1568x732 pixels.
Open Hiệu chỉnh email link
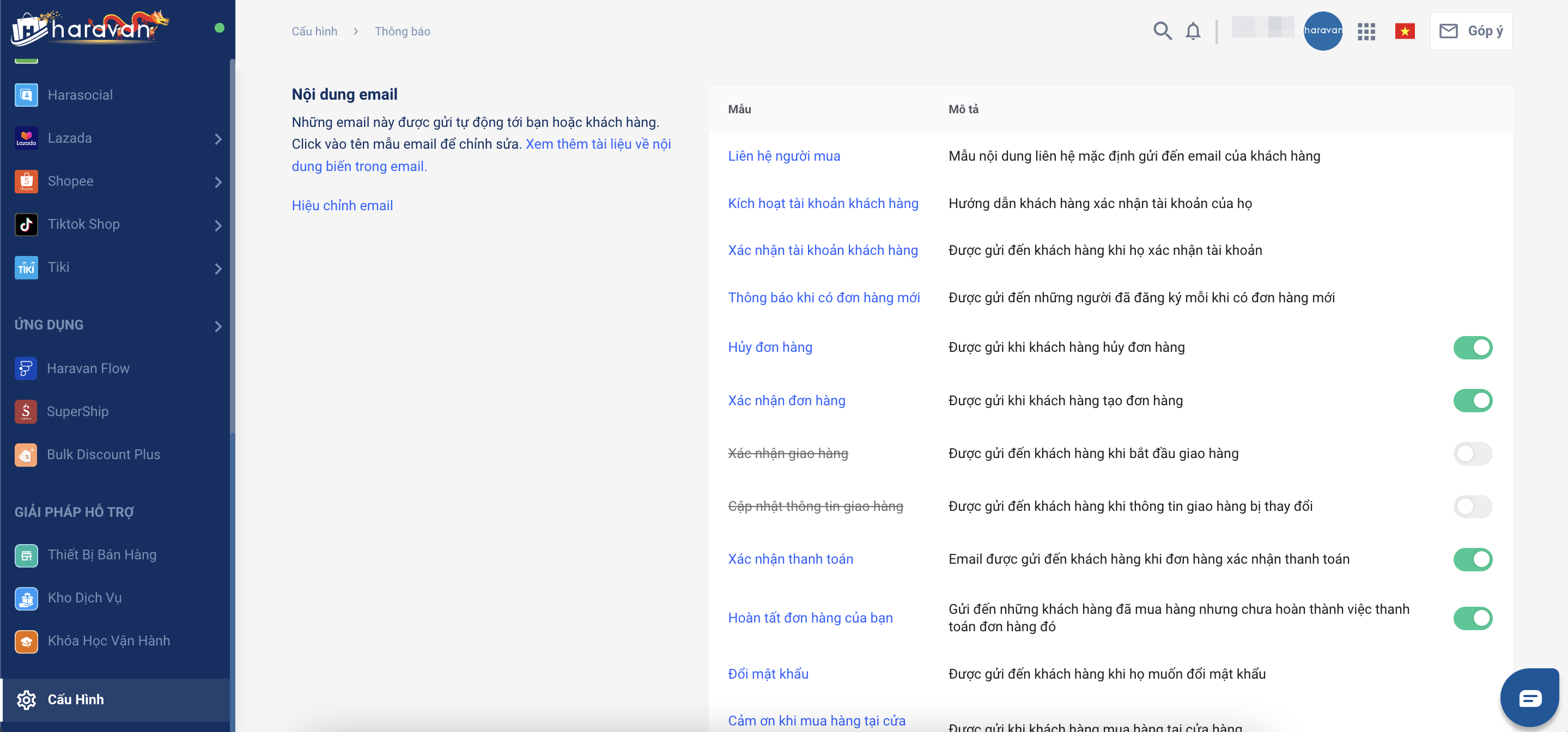click(x=342, y=206)
